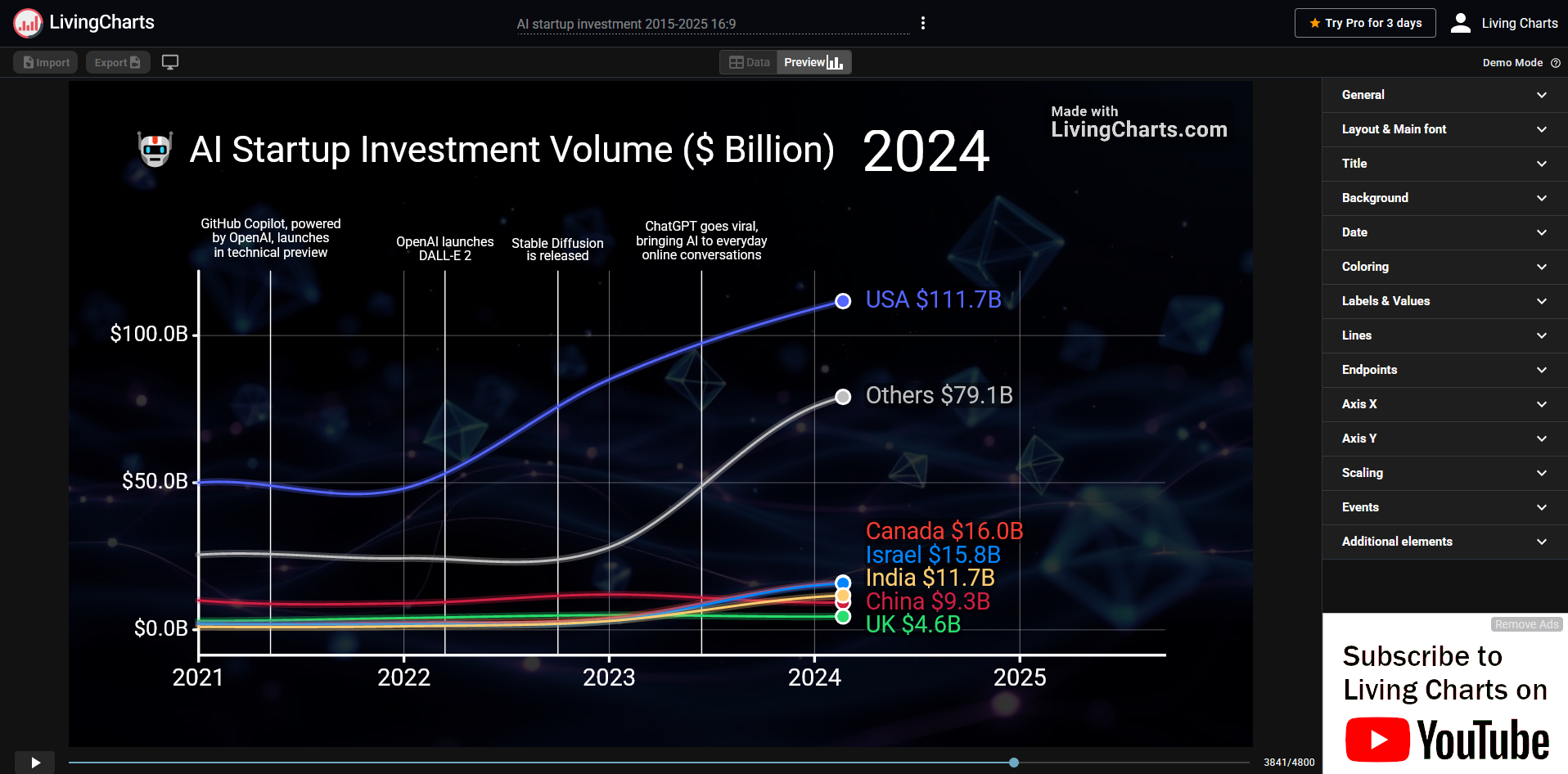
Task: Click the "India $11.7B" label
Action: coord(930,578)
